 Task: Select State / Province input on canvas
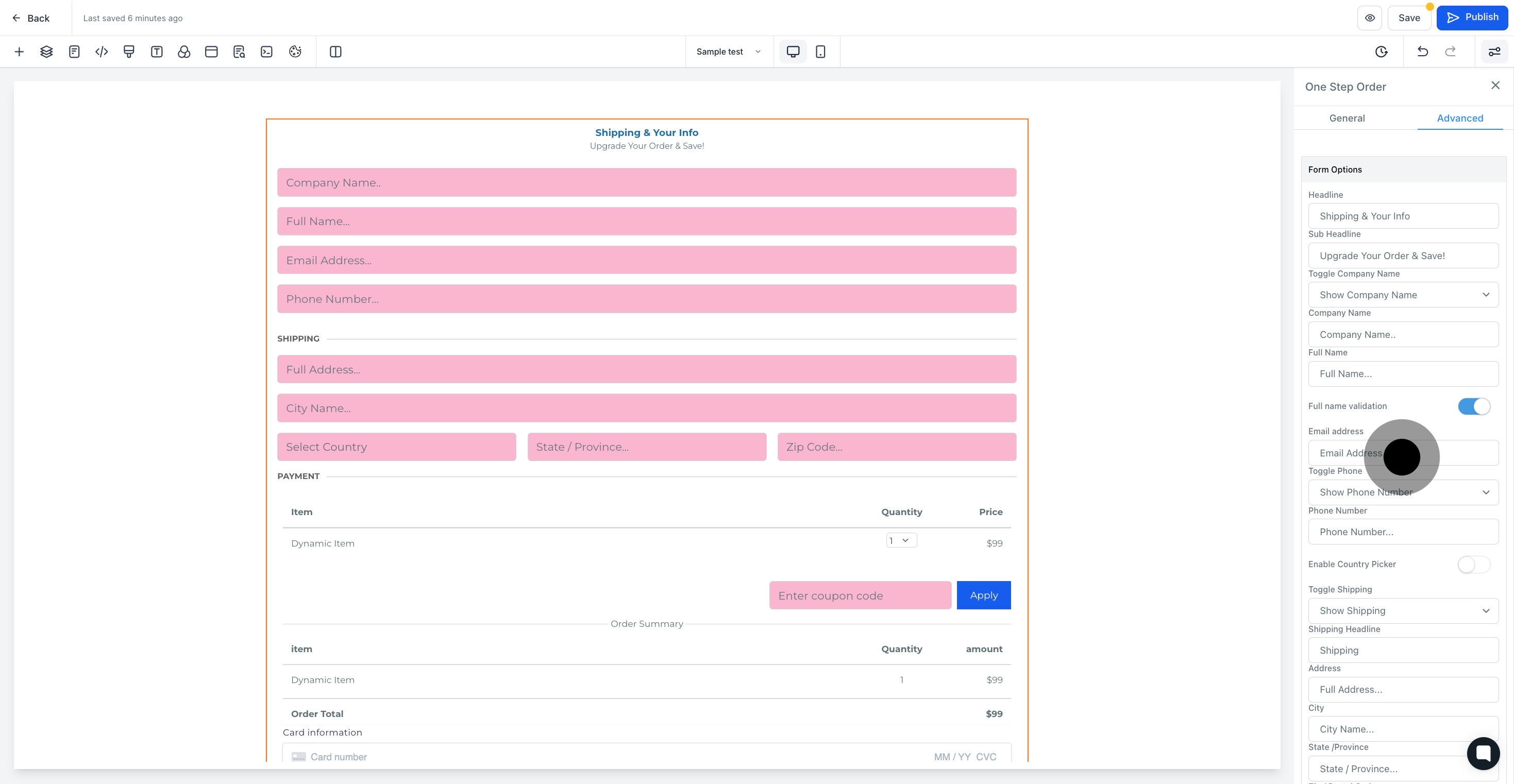pos(647,447)
